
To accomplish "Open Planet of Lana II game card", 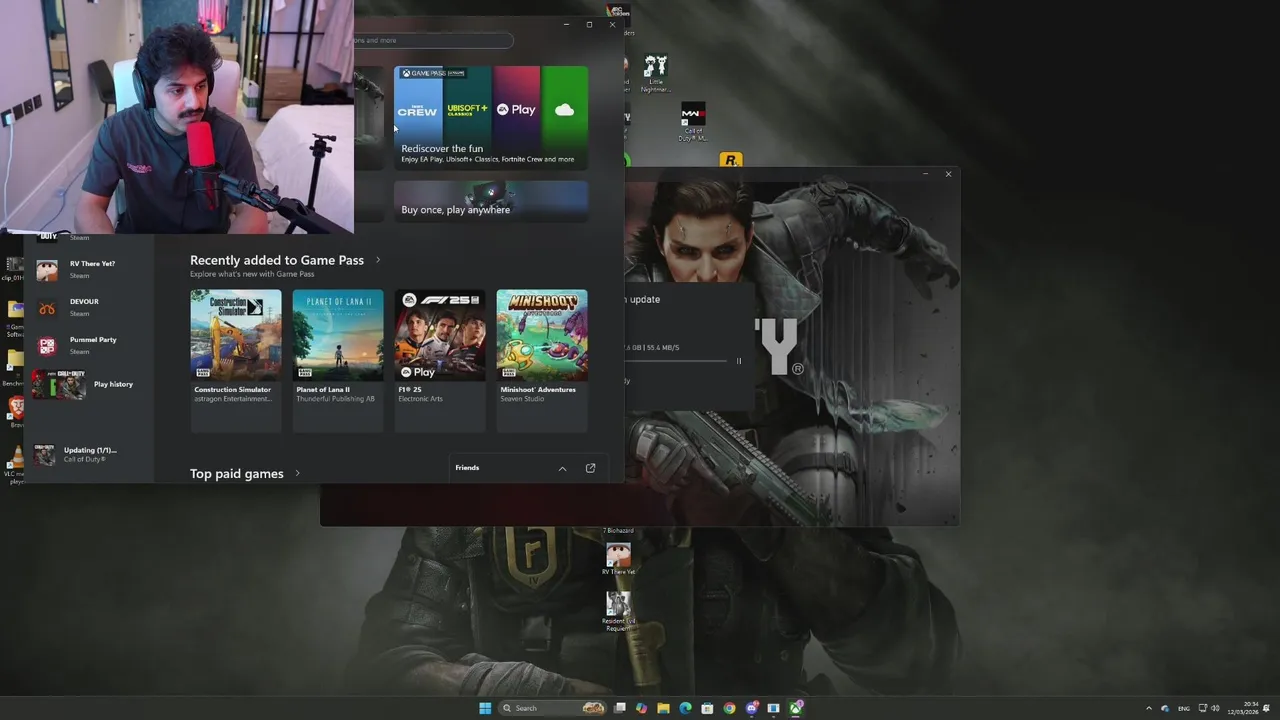I will click(x=338, y=360).
